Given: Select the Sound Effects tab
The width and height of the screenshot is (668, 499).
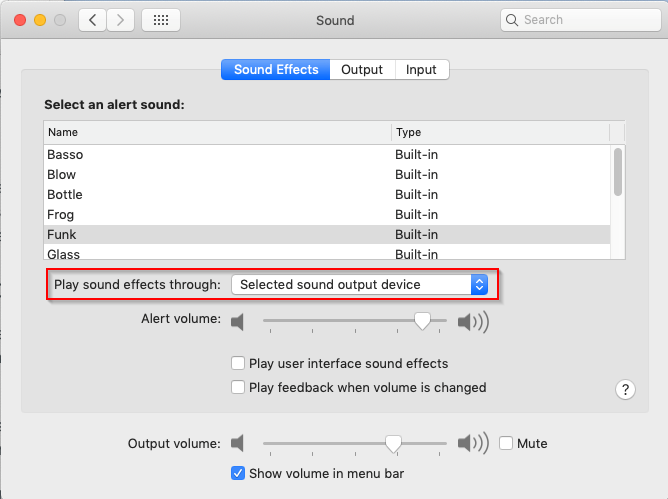Looking at the screenshot, I should point(276,69).
